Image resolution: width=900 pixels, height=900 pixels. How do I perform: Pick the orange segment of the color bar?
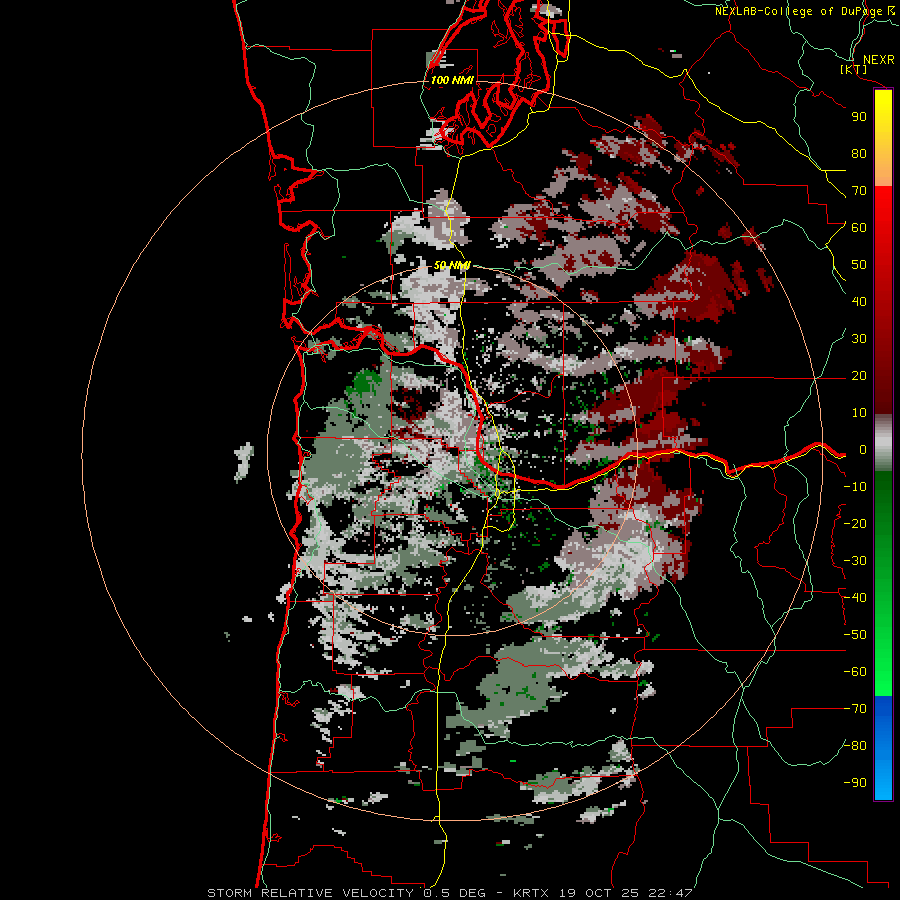883,172
